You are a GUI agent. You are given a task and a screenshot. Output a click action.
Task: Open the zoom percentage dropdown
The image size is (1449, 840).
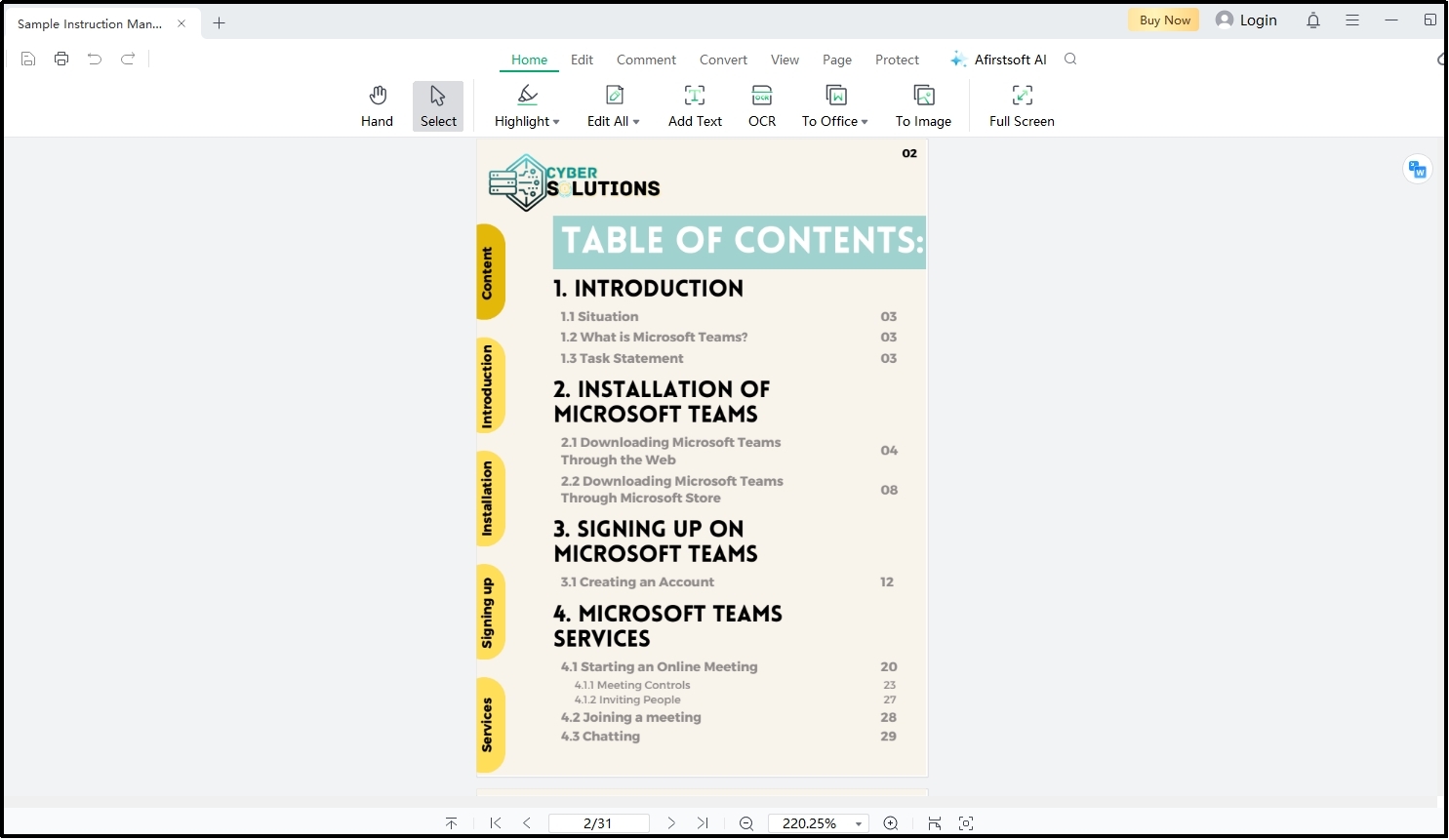859,824
